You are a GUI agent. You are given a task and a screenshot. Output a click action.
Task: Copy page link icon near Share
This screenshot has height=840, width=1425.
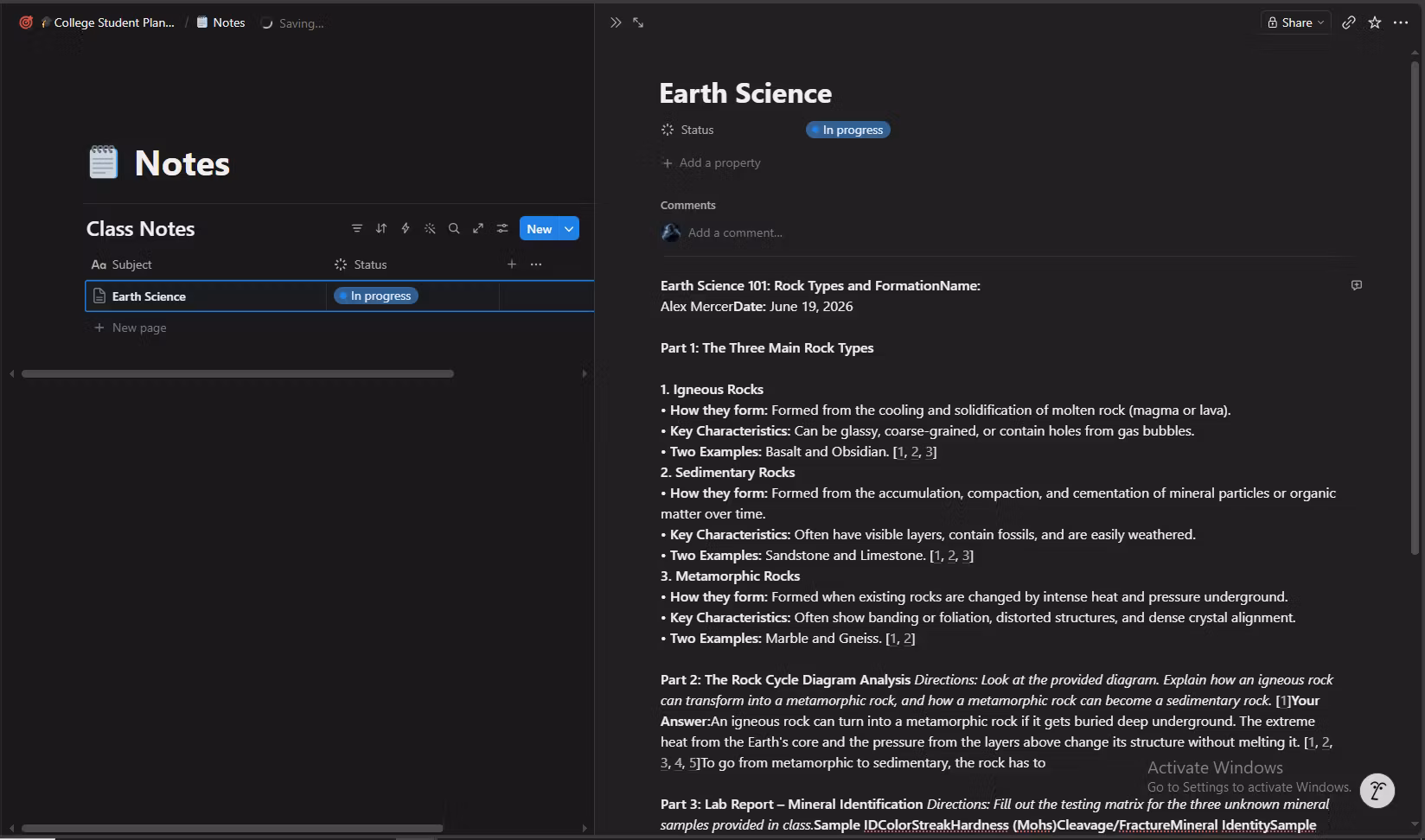[x=1349, y=22]
